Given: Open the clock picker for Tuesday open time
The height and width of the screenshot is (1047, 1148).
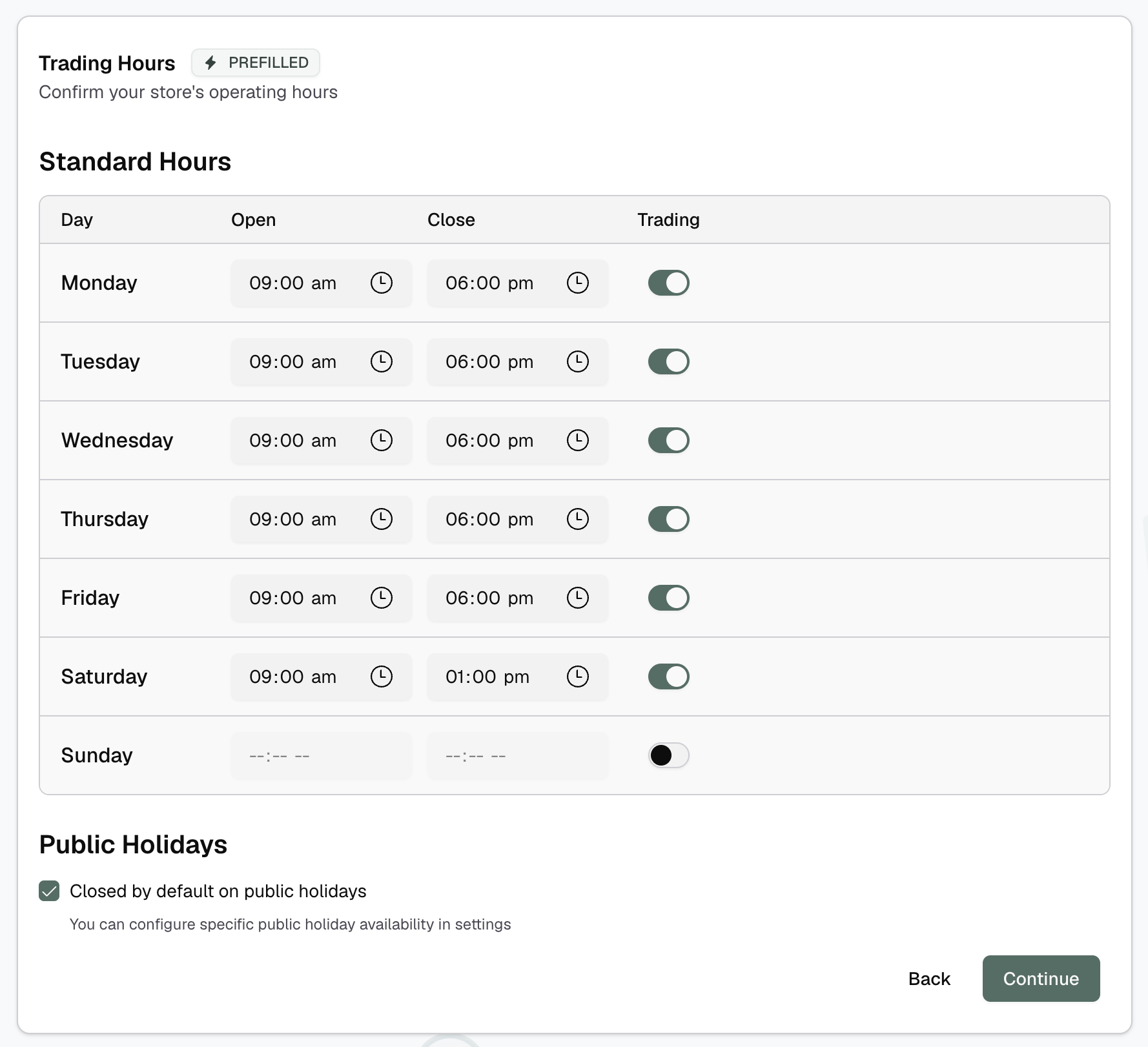Looking at the screenshot, I should point(382,361).
